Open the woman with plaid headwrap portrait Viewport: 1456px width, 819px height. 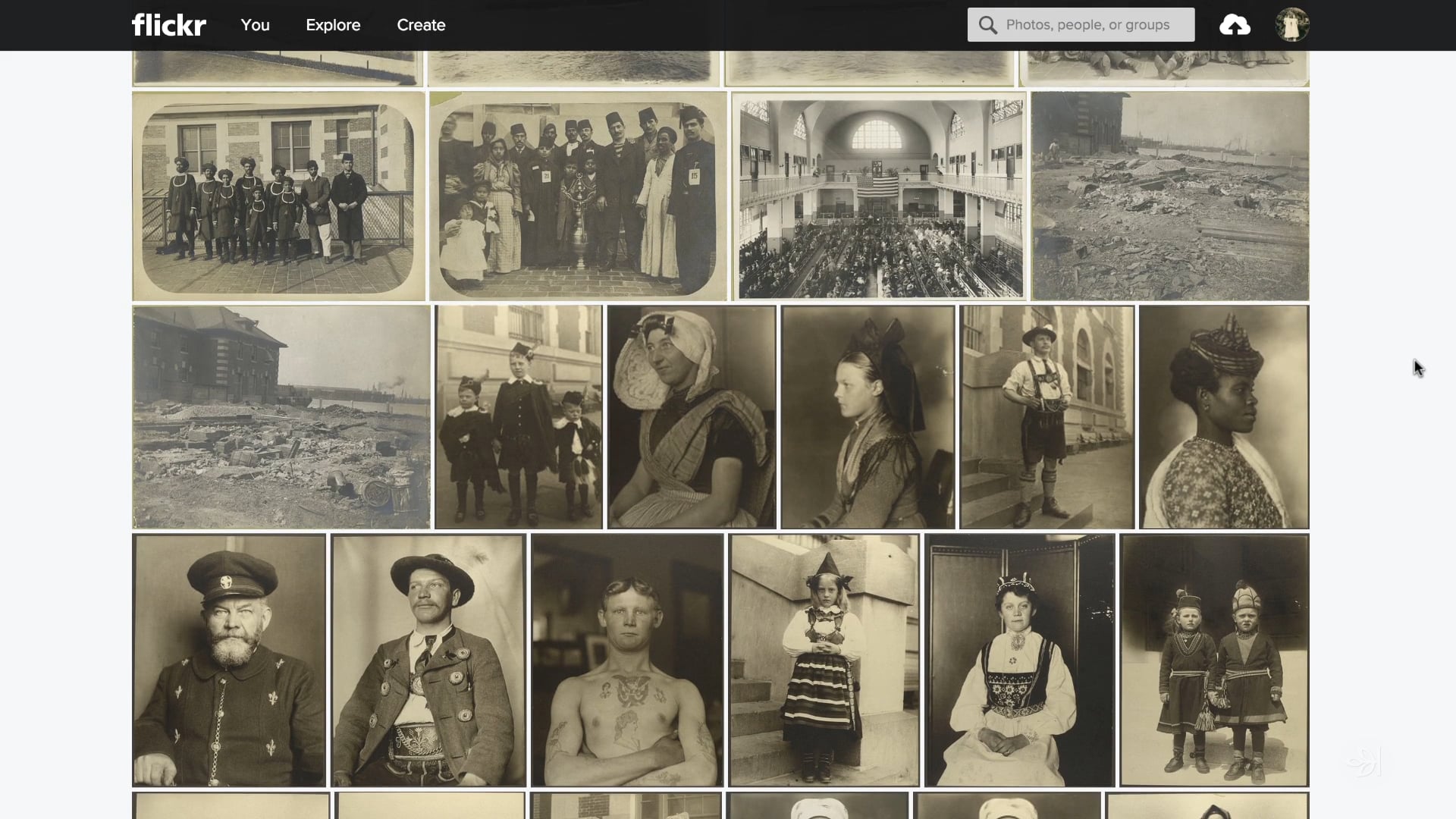[x=1223, y=417]
